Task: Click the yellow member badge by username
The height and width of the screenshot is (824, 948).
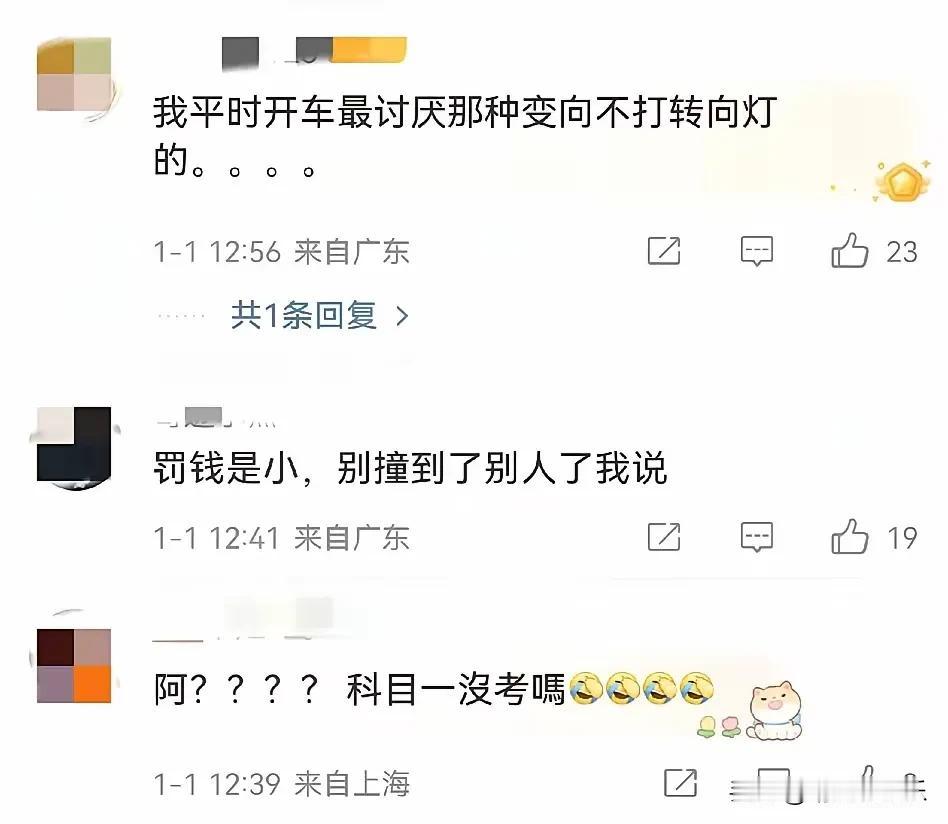Action: pos(369,51)
